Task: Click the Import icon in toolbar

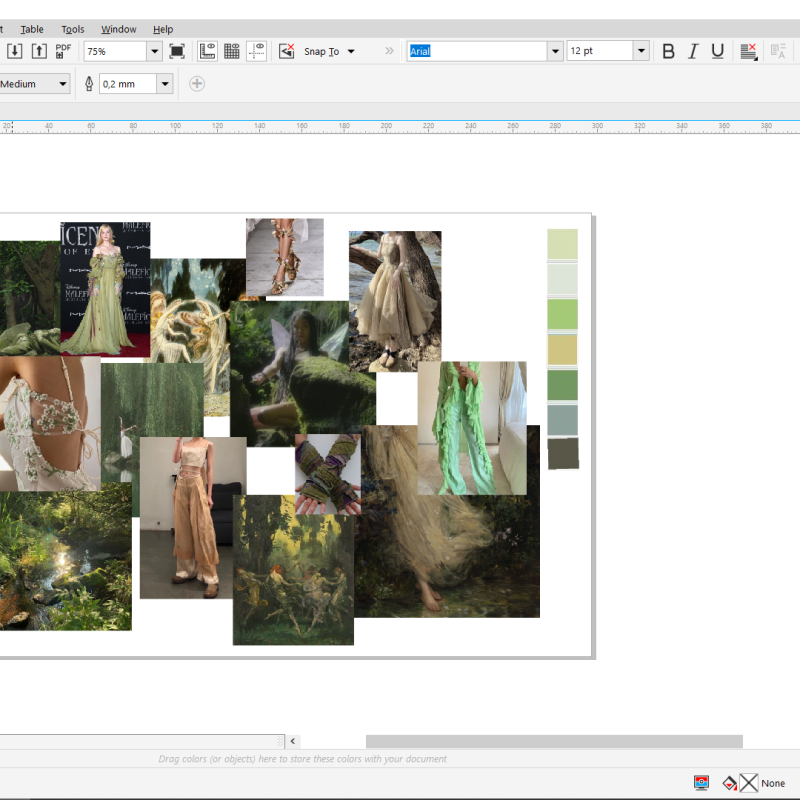Action: 15,51
